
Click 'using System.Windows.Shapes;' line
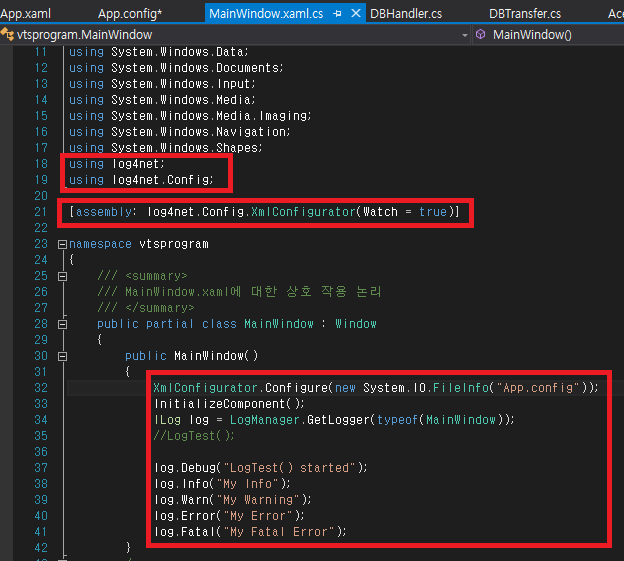(x=166, y=148)
